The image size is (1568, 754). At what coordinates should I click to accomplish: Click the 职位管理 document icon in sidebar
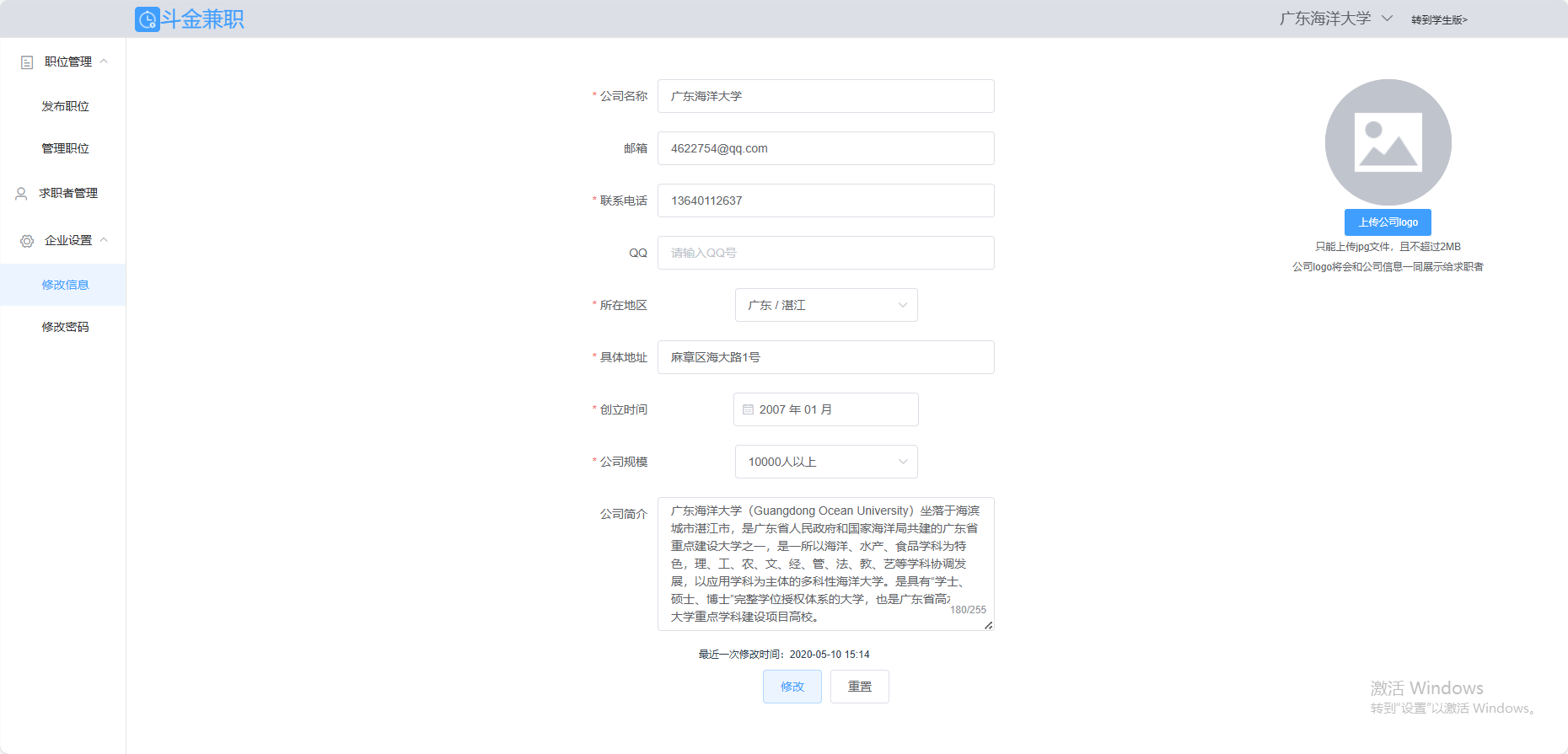coord(27,62)
